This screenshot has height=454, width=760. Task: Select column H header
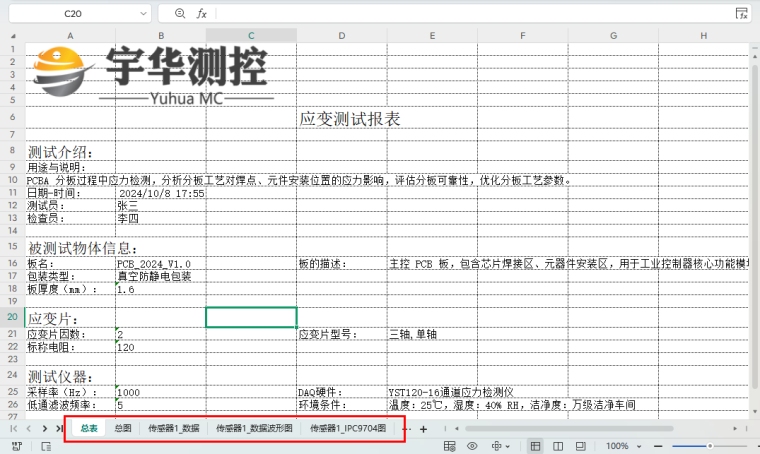coord(703,36)
